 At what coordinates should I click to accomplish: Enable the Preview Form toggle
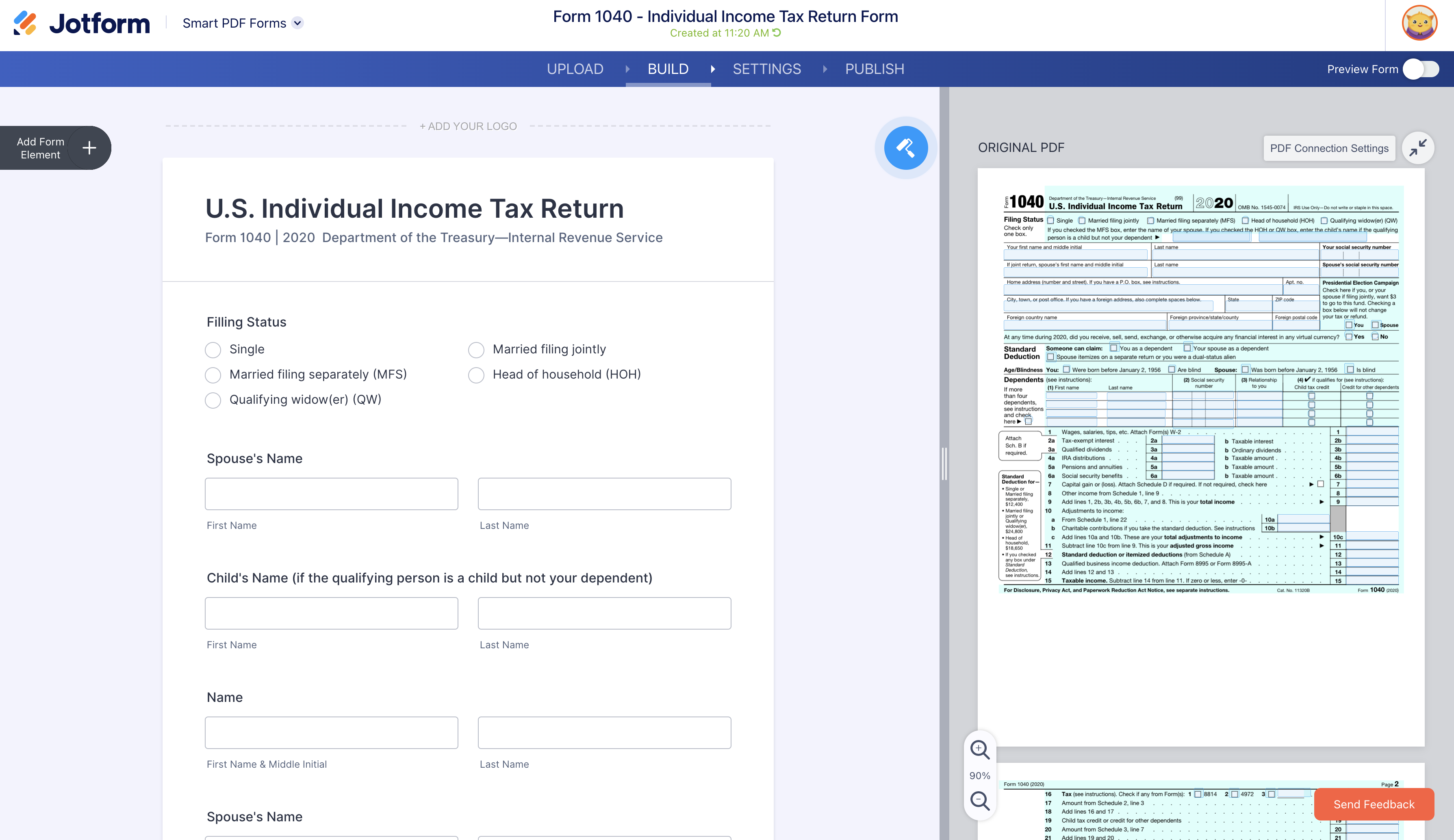click(1421, 69)
